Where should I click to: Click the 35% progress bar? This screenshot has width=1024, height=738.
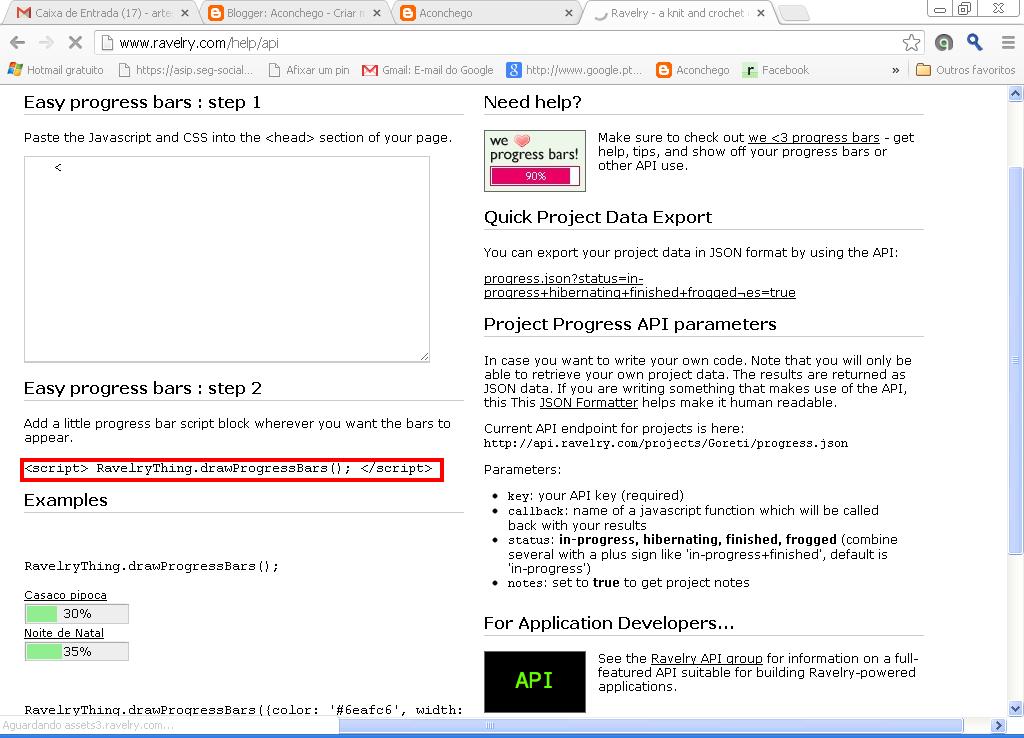76,652
